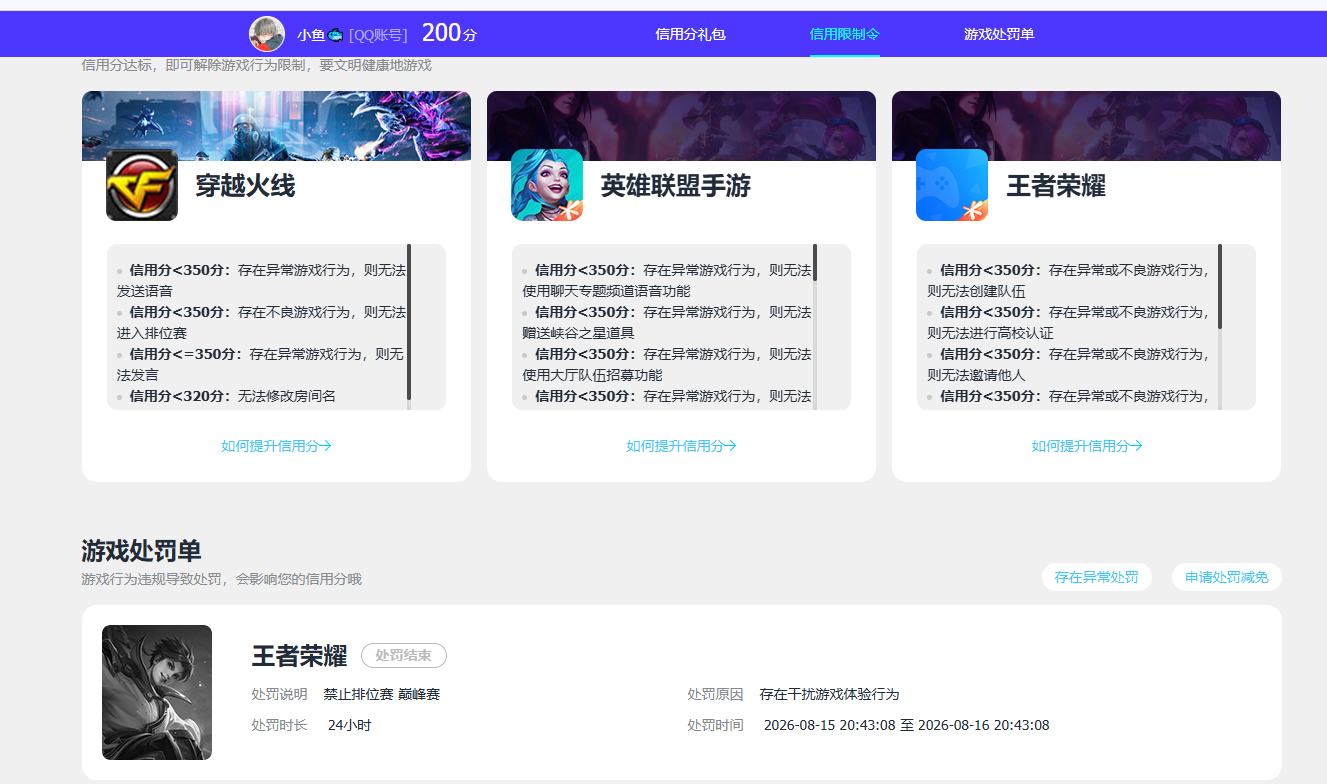Go to the 游戏处罚单 tab
This screenshot has height=784, width=1327.
coord(999,34)
